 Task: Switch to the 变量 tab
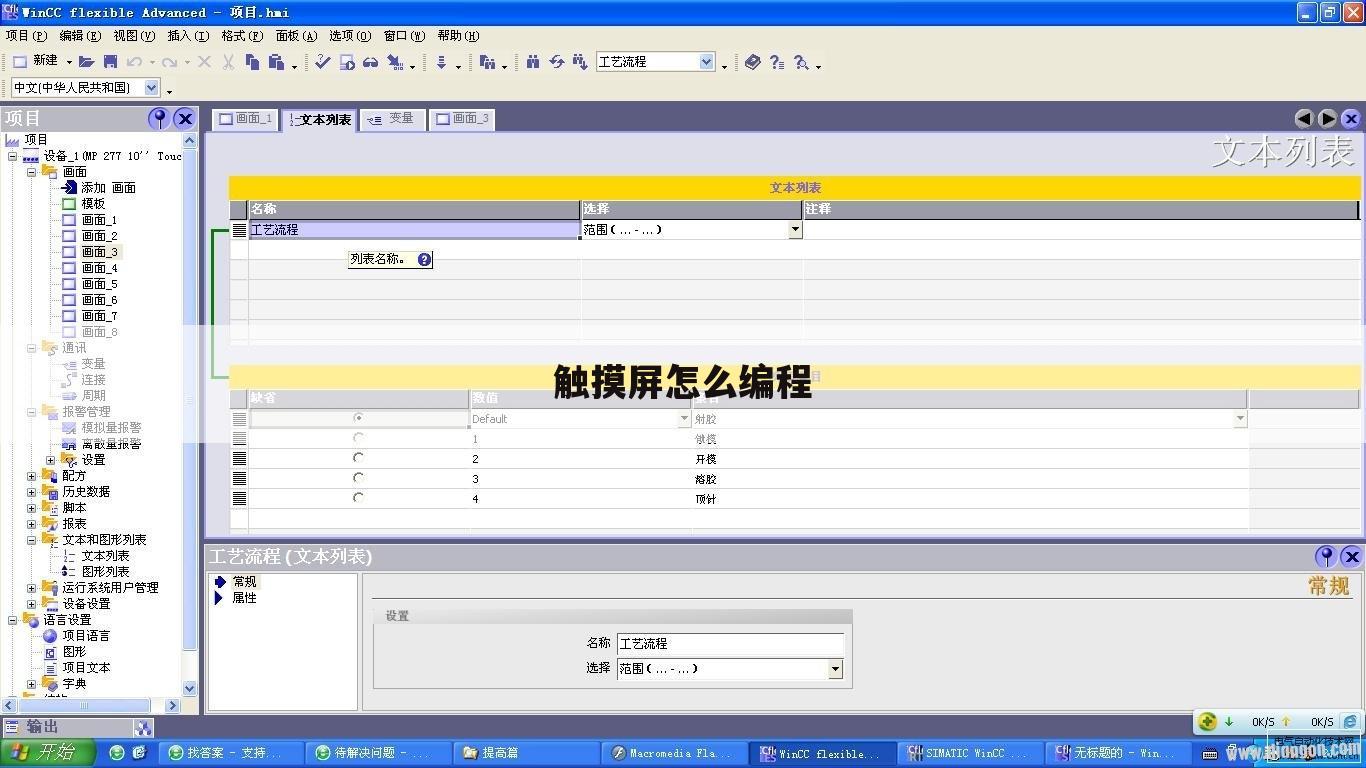click(392, 119)
